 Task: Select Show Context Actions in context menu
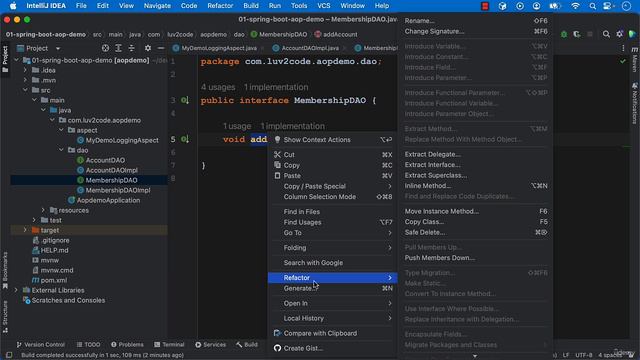[333, 140]
